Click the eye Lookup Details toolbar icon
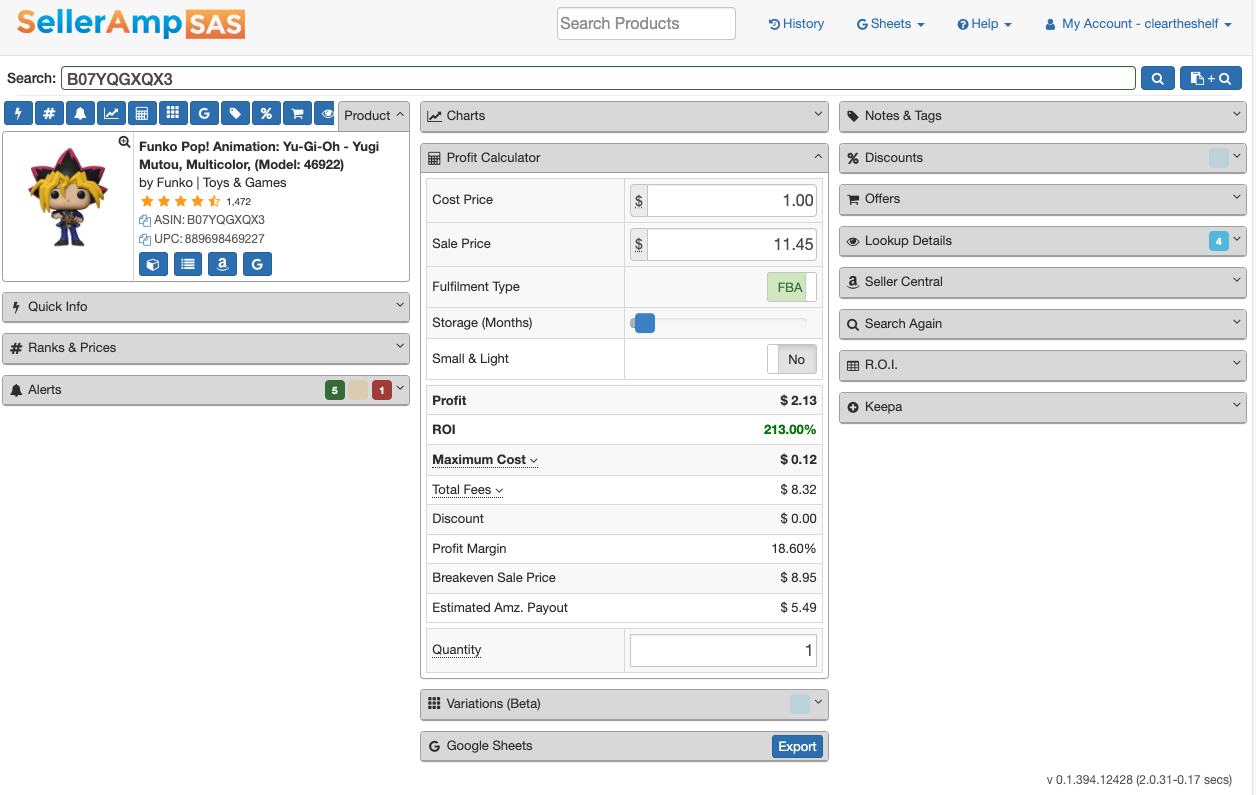The image size is (1256, 795). [325, 114]
